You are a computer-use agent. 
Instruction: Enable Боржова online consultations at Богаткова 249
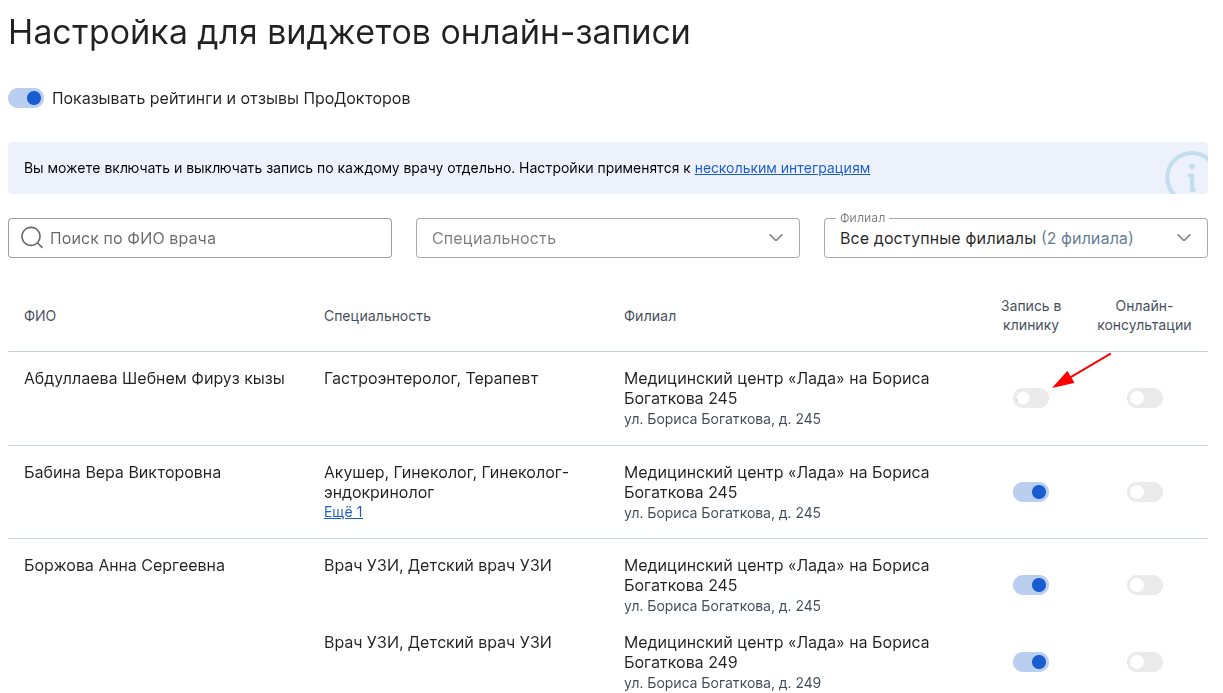point(1145,662)
